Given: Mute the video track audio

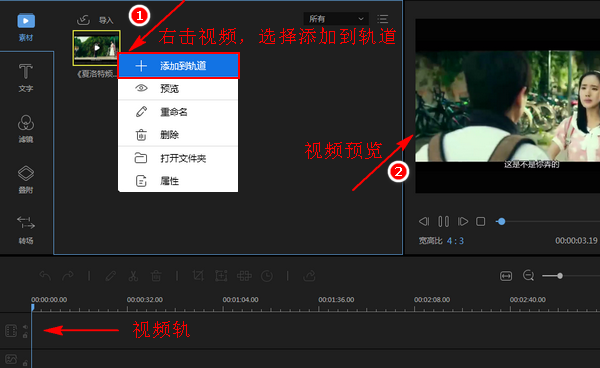Looking at the screenshot, I should click(25, 327).
